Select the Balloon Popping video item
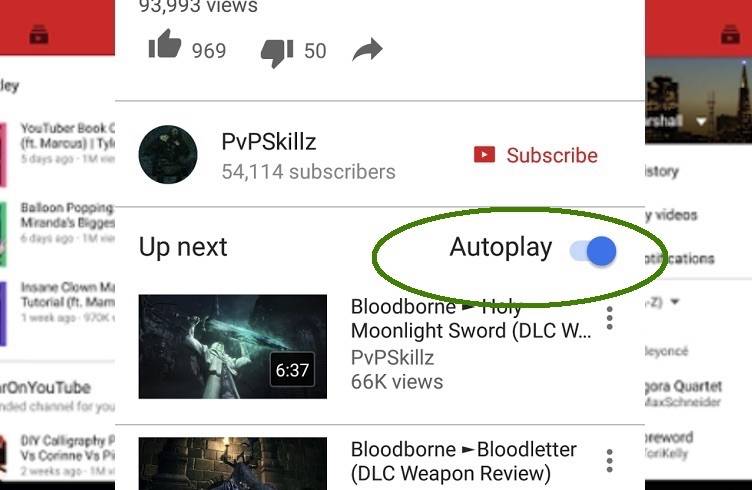This screenshot has width=752, height=490. [58, 222]
